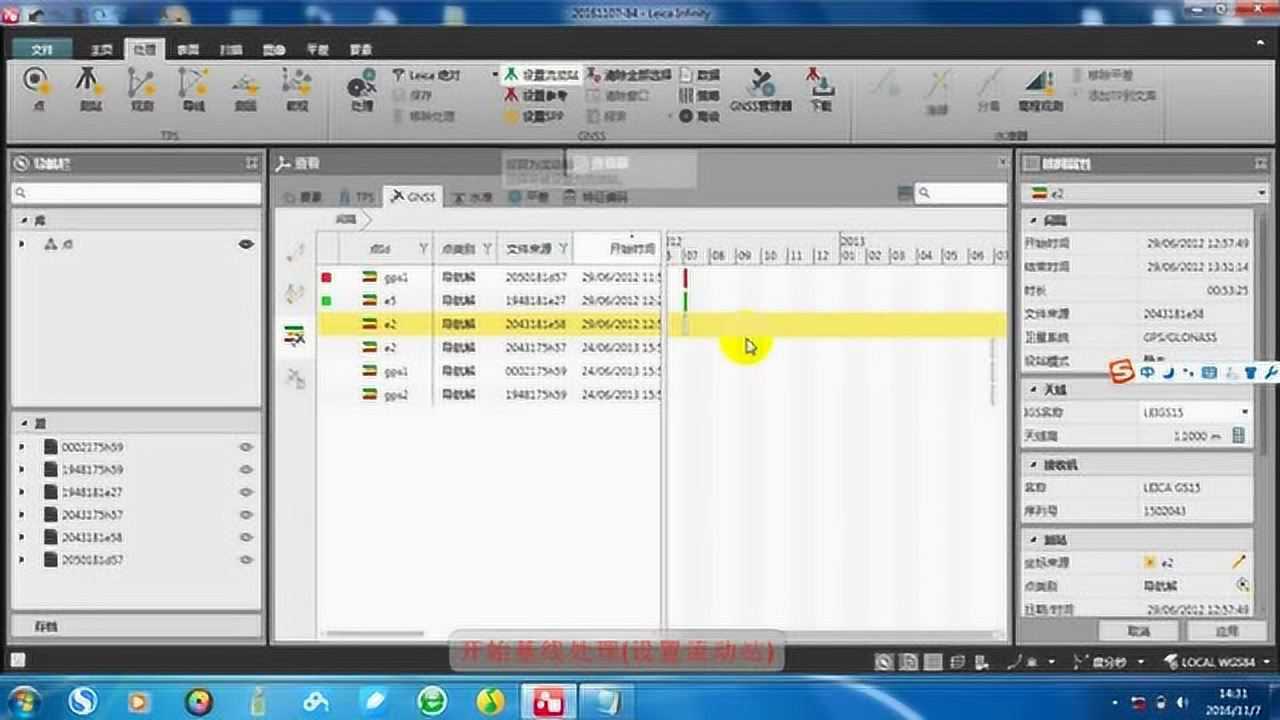Click the Cancel button in properties panel

pos(1138,631)
